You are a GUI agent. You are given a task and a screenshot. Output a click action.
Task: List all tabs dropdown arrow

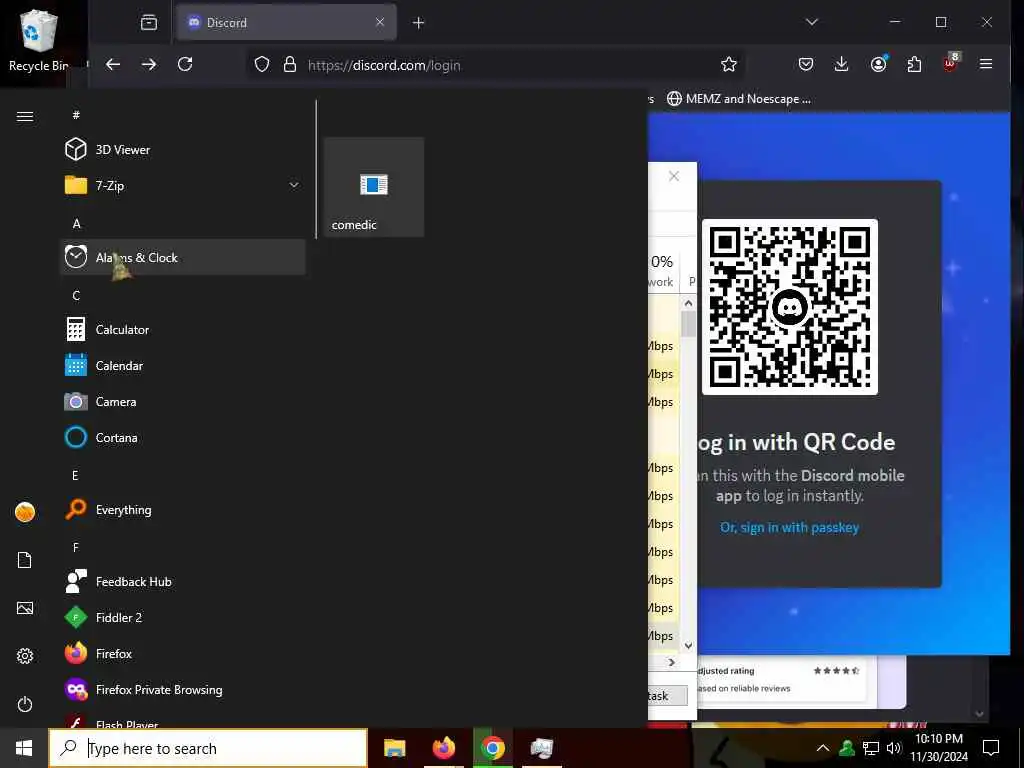[812, 22]
